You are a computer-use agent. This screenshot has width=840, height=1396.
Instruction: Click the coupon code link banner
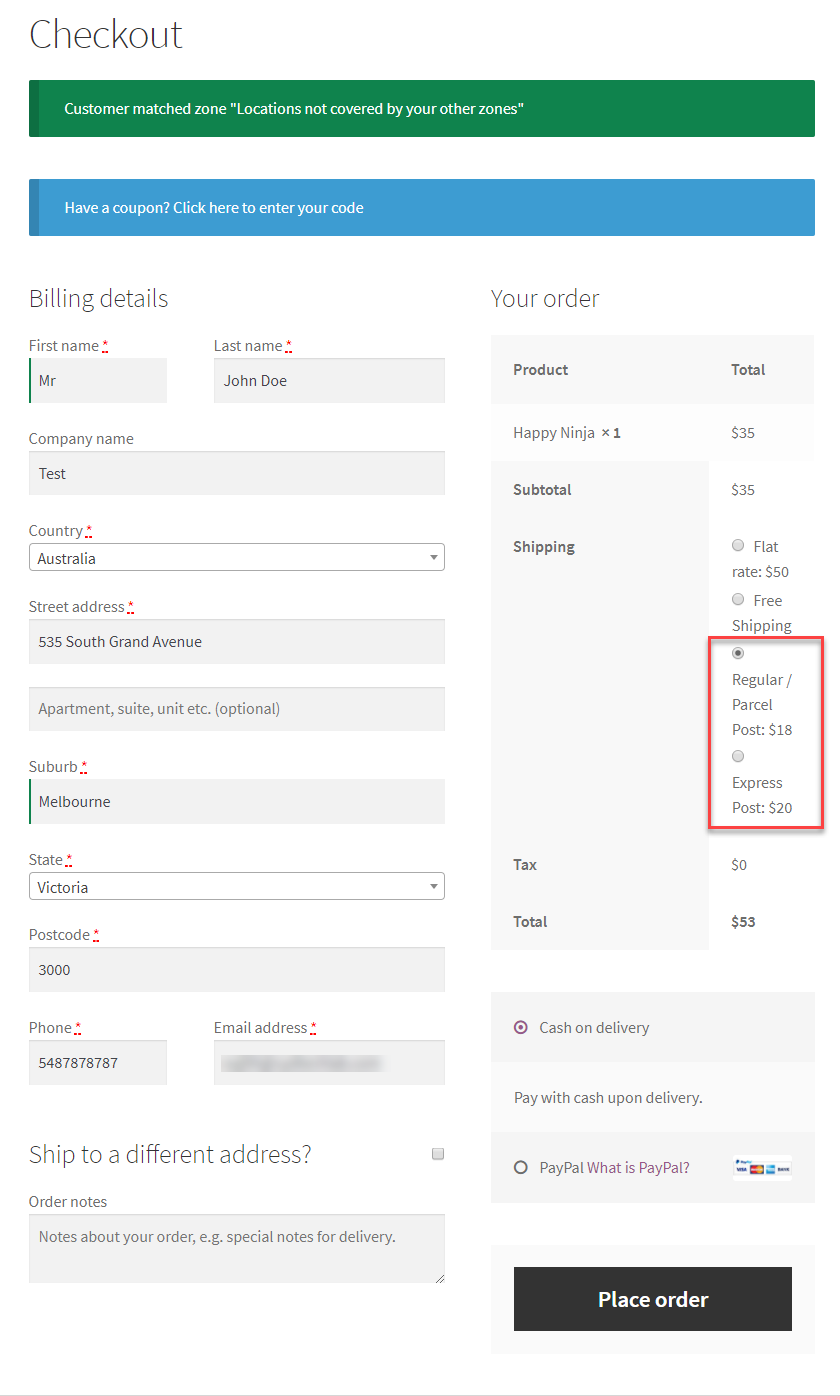click(x=214, y=208)
